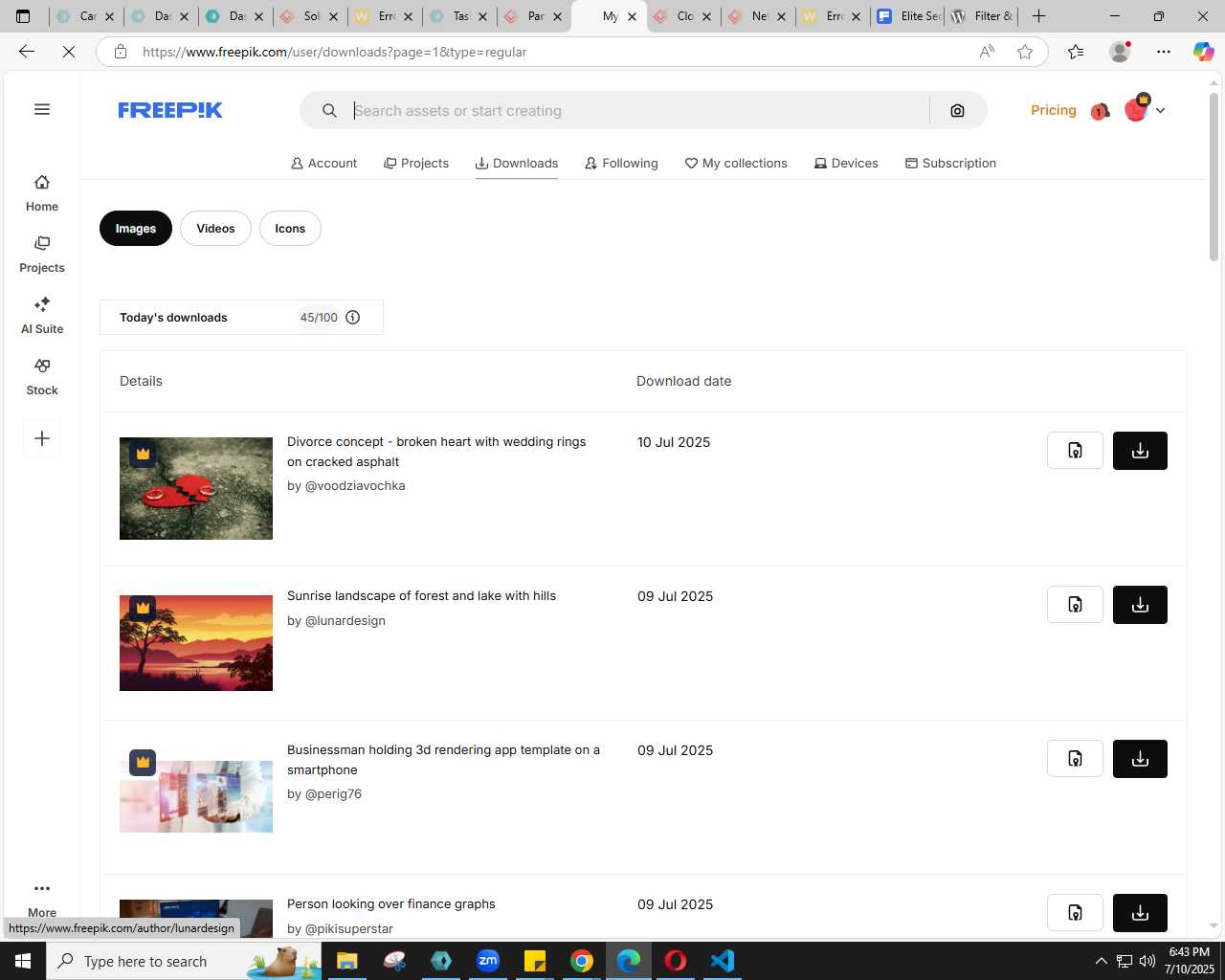
Task: Open Sunrise landscape of forest title
Action: tap(421, 596)
